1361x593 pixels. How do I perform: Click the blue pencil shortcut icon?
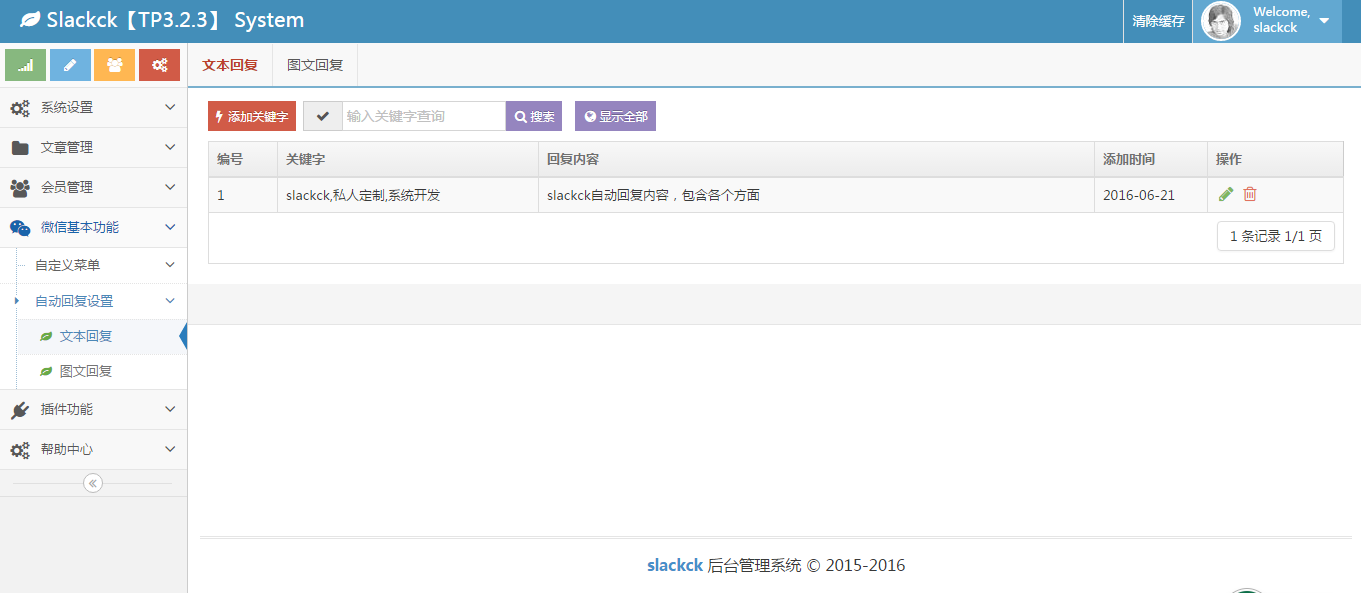click(x=70, y=65)
